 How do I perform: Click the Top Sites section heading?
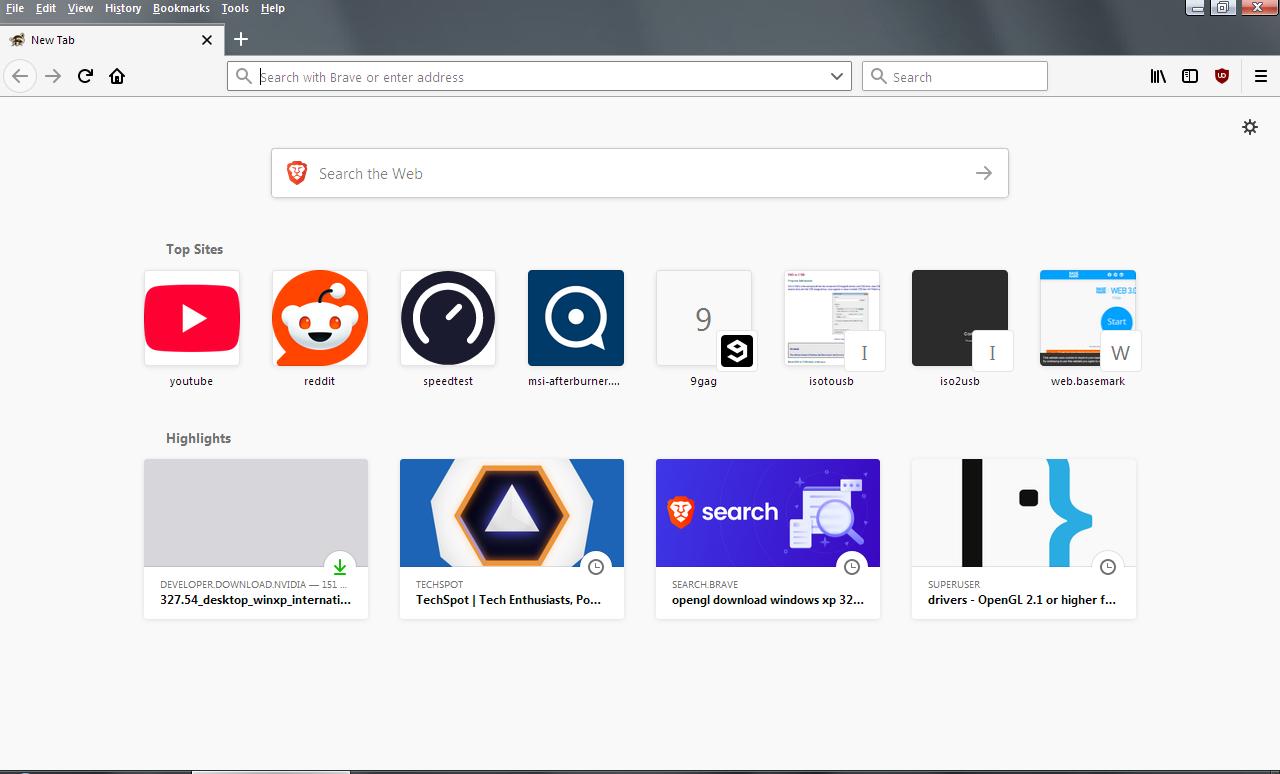coord(195,249)
